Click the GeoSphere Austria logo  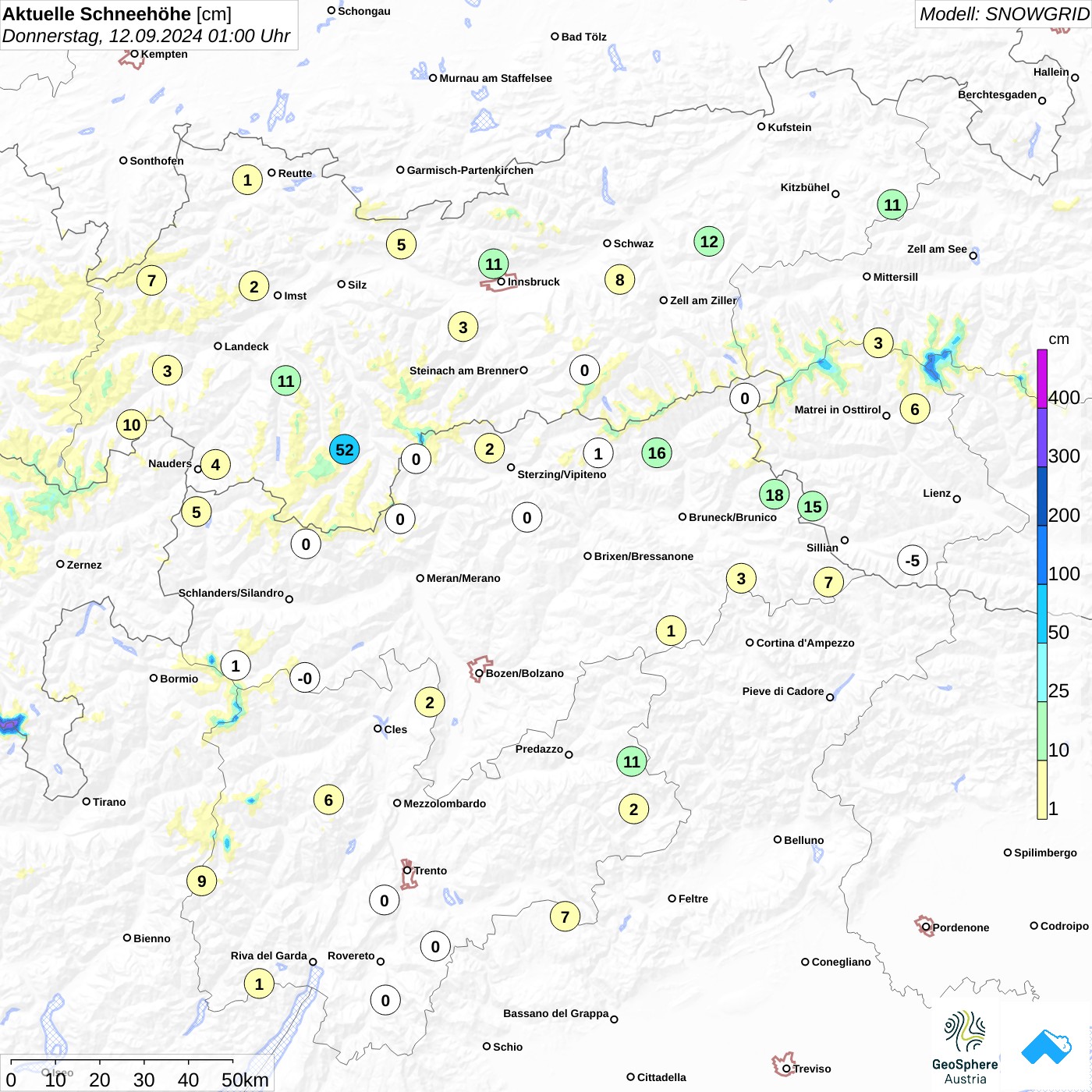point(965,1048)
